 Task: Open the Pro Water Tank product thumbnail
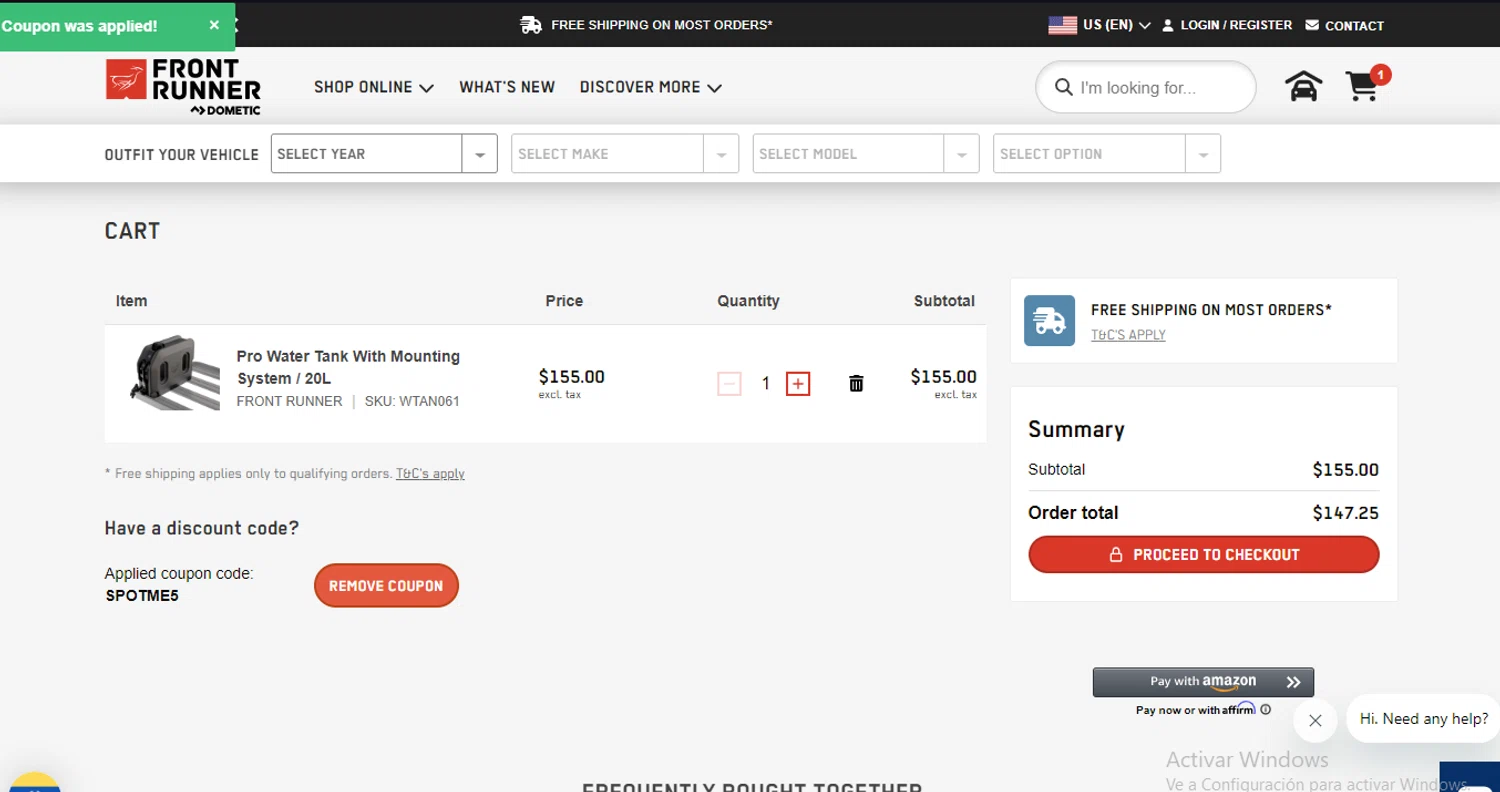point(175,373)
